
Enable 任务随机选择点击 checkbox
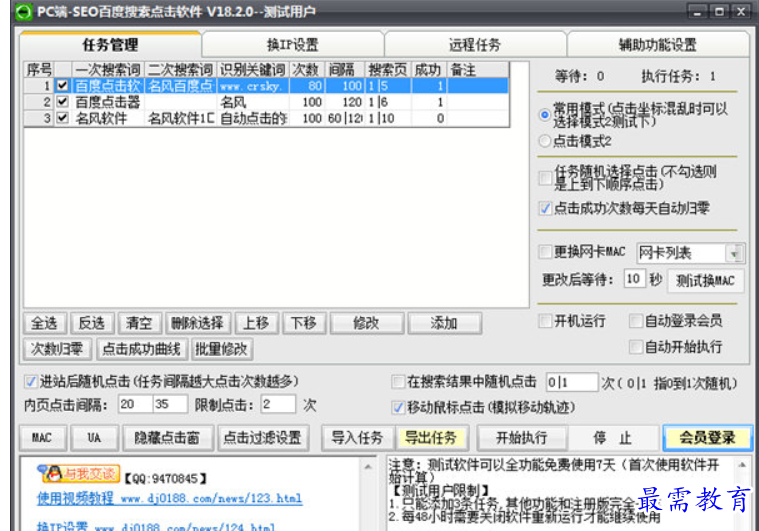click(x=545, y=178)
